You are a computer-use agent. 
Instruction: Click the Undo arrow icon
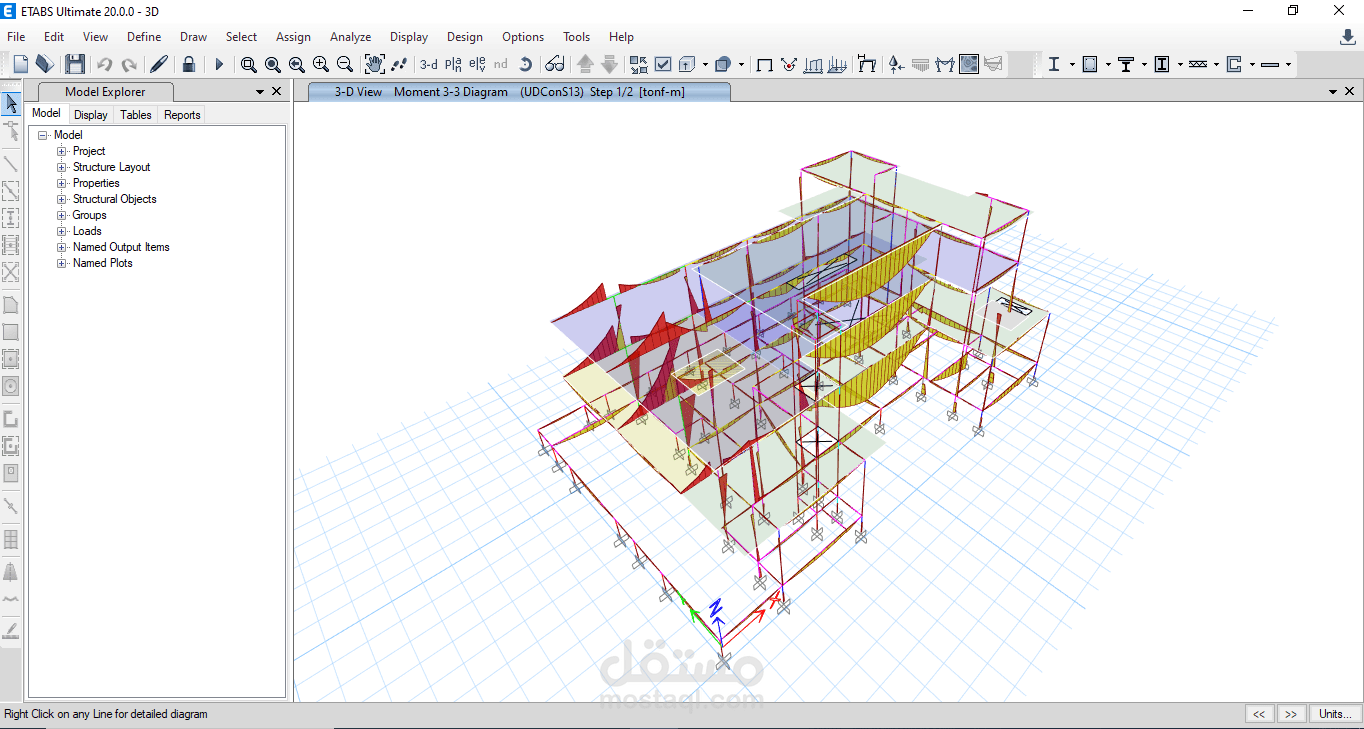click(105, 64)
